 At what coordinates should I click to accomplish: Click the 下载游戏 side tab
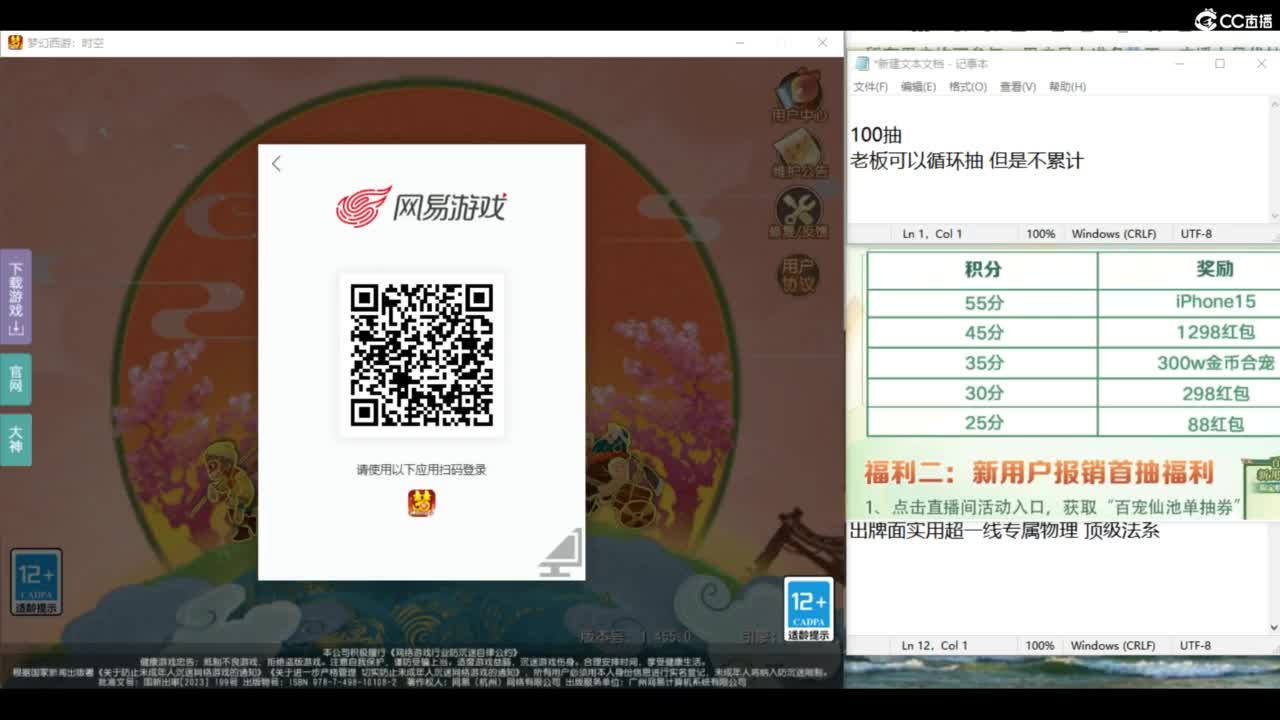15,297
